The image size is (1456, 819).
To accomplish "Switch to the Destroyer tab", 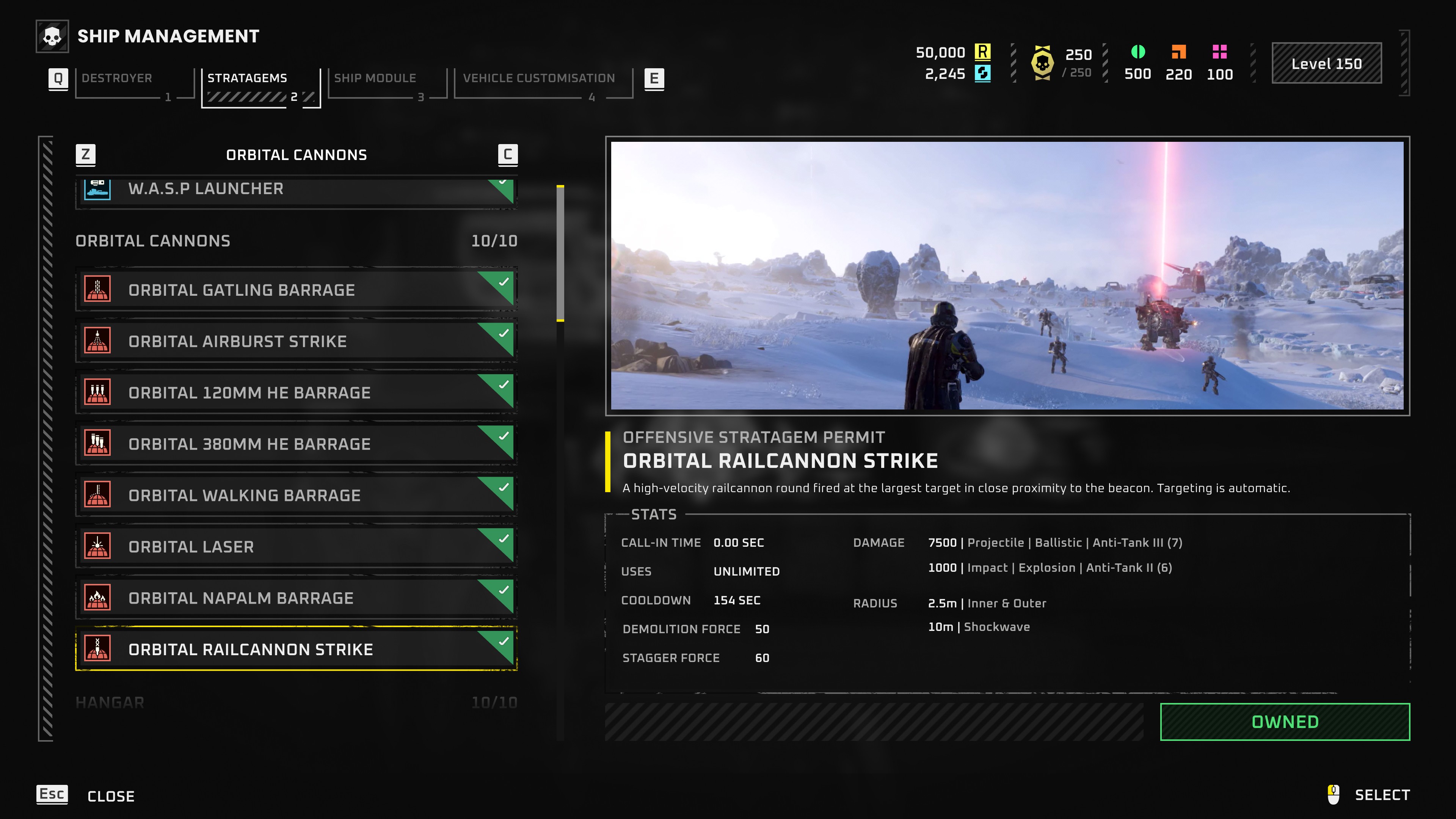I will 117,78.
